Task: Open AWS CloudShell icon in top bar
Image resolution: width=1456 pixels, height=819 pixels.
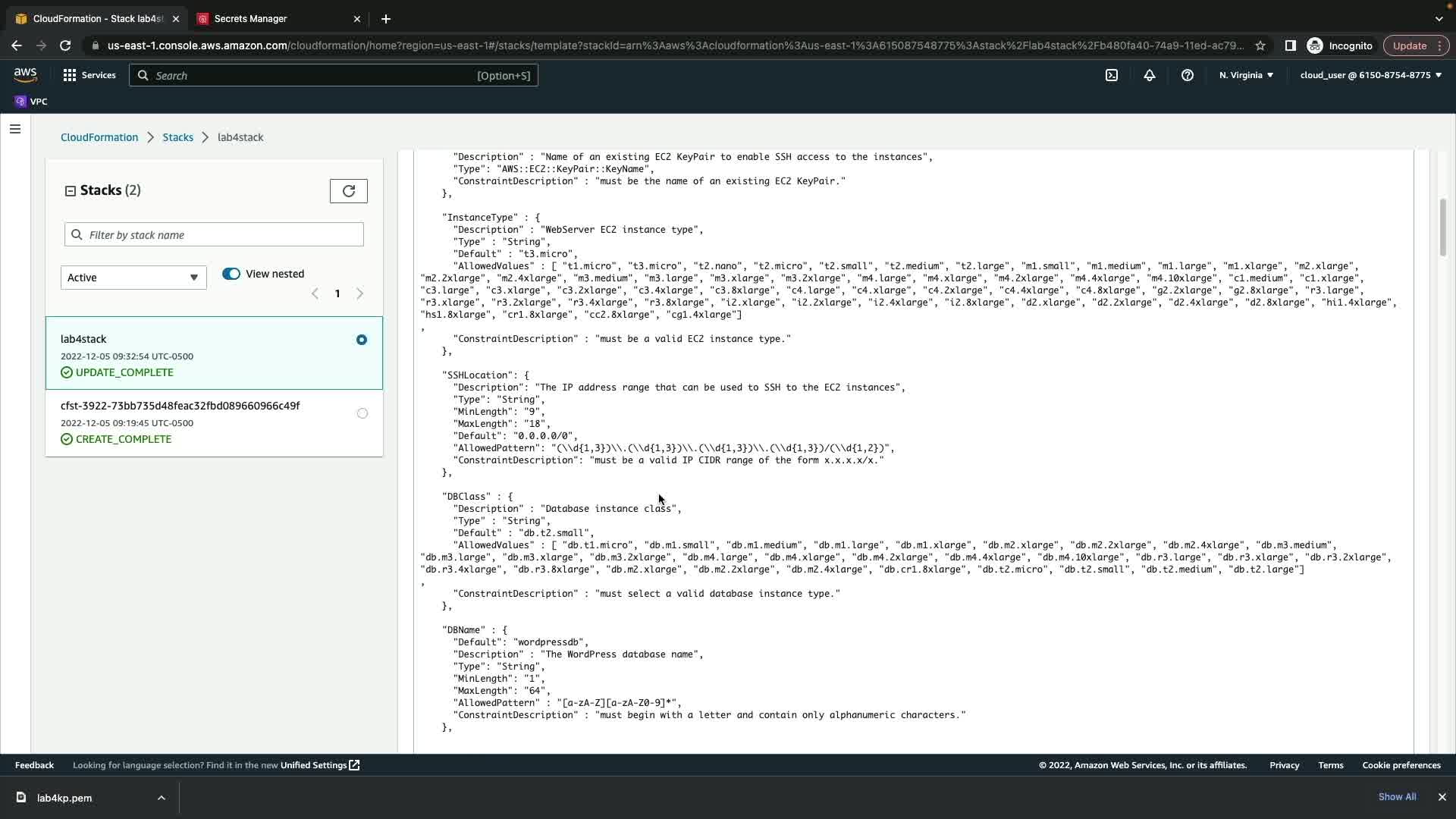Action: pyautogui.click(x=1112, y=75)
